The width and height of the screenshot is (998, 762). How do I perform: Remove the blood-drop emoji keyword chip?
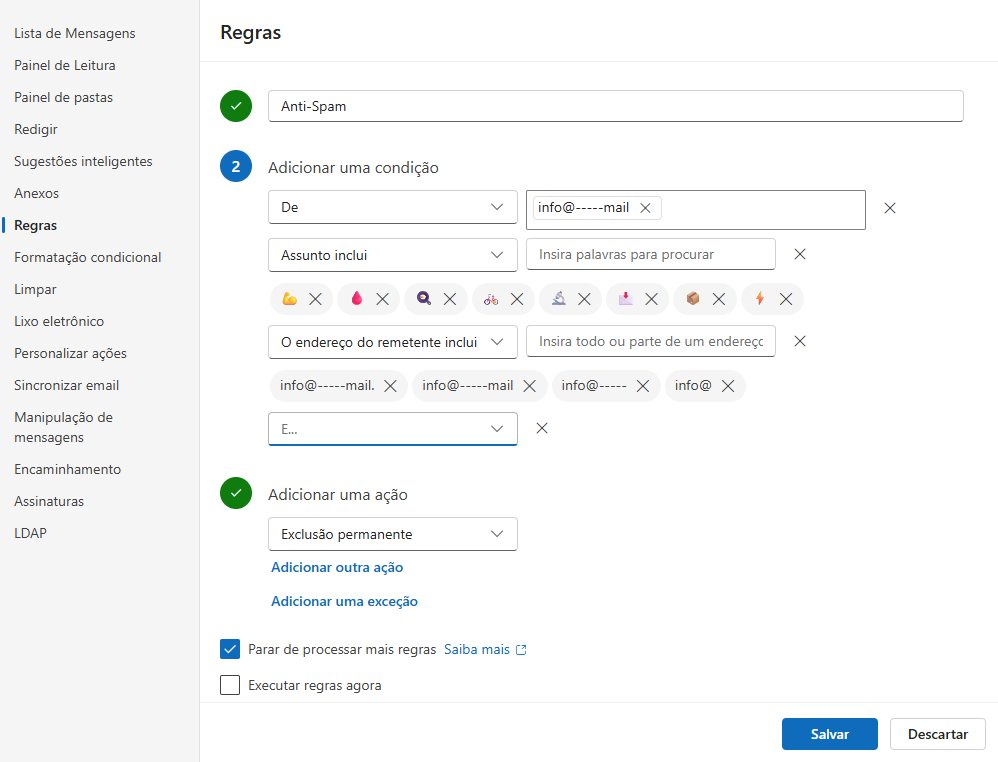383,299
